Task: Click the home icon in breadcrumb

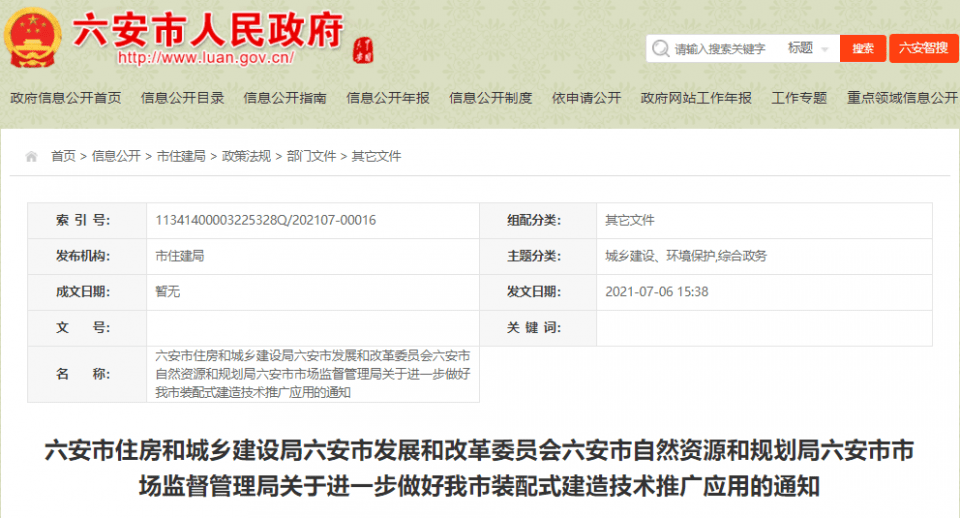Action: (31, 157)
